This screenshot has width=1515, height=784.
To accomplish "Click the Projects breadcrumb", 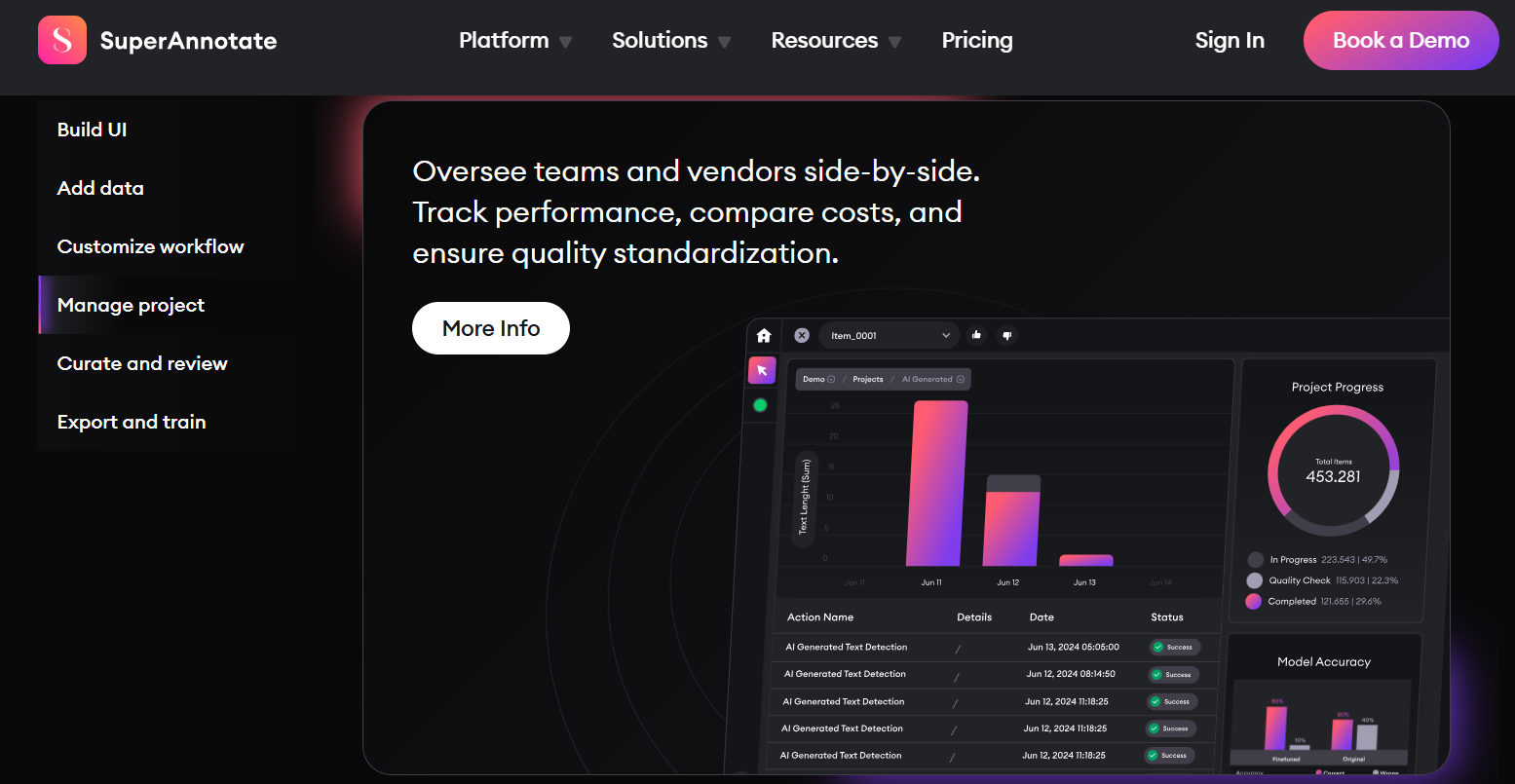I will click(868, 379).
